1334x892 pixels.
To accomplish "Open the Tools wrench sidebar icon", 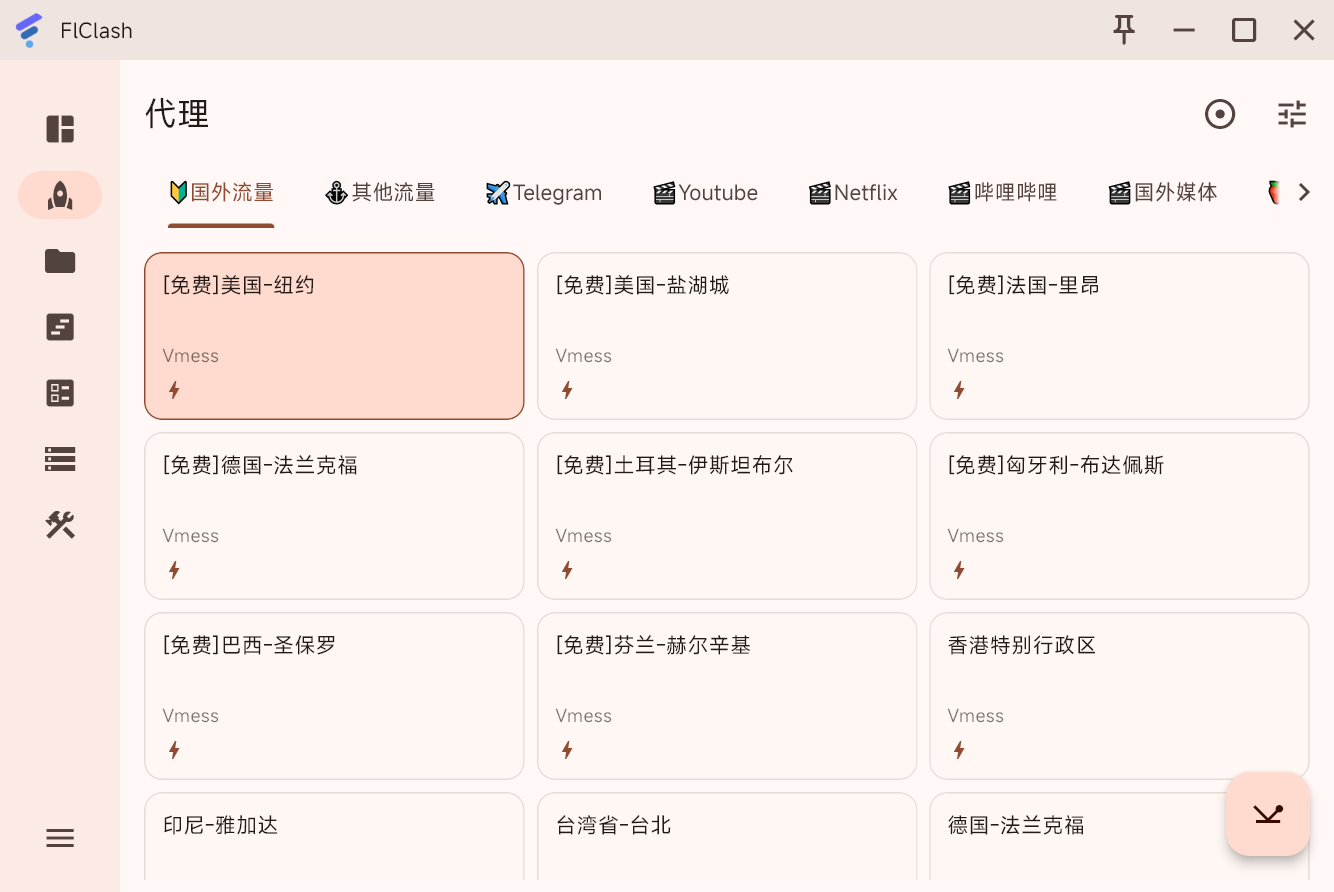I will click(x=60, y=525).
